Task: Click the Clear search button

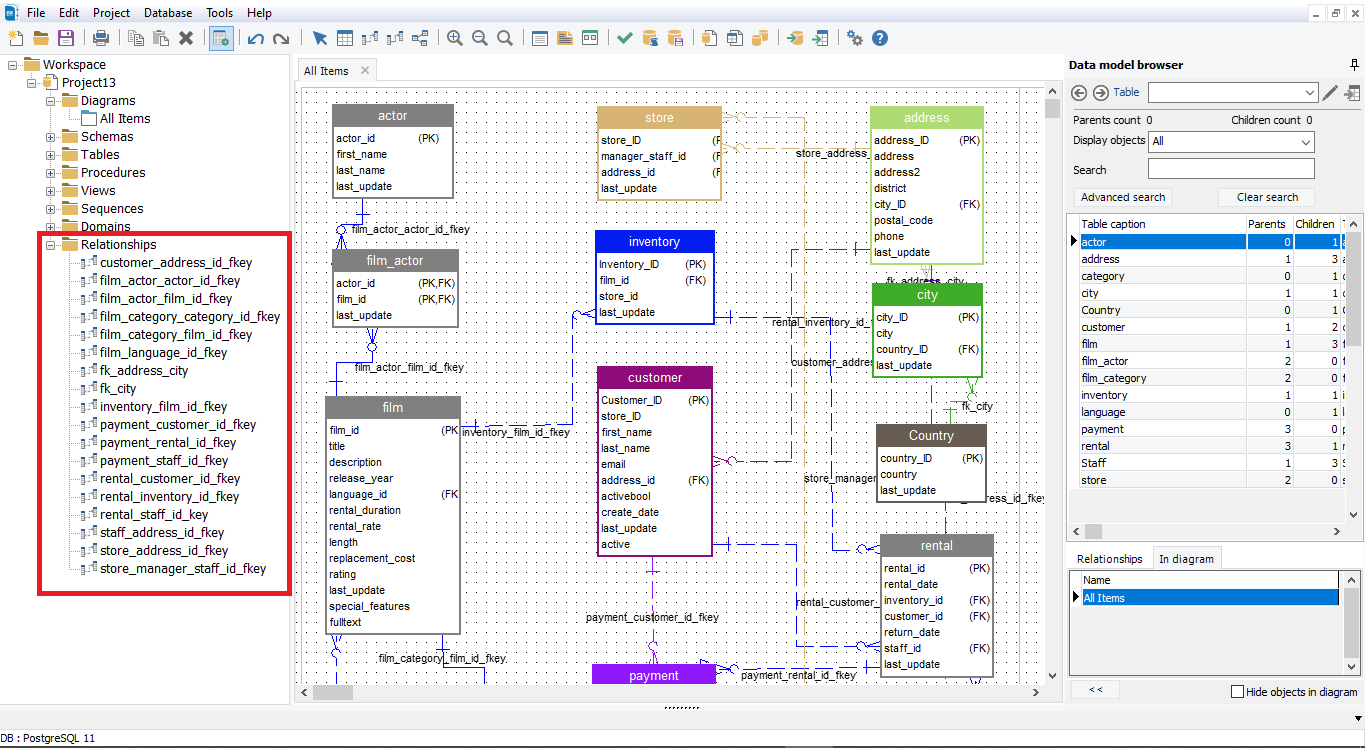Action: 1266,197
